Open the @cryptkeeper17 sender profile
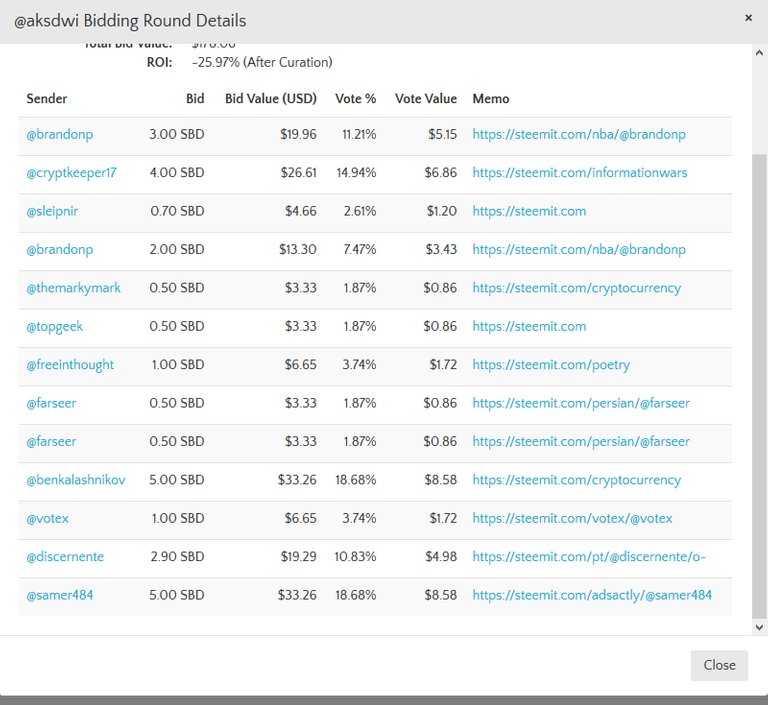 pos(71,173)
